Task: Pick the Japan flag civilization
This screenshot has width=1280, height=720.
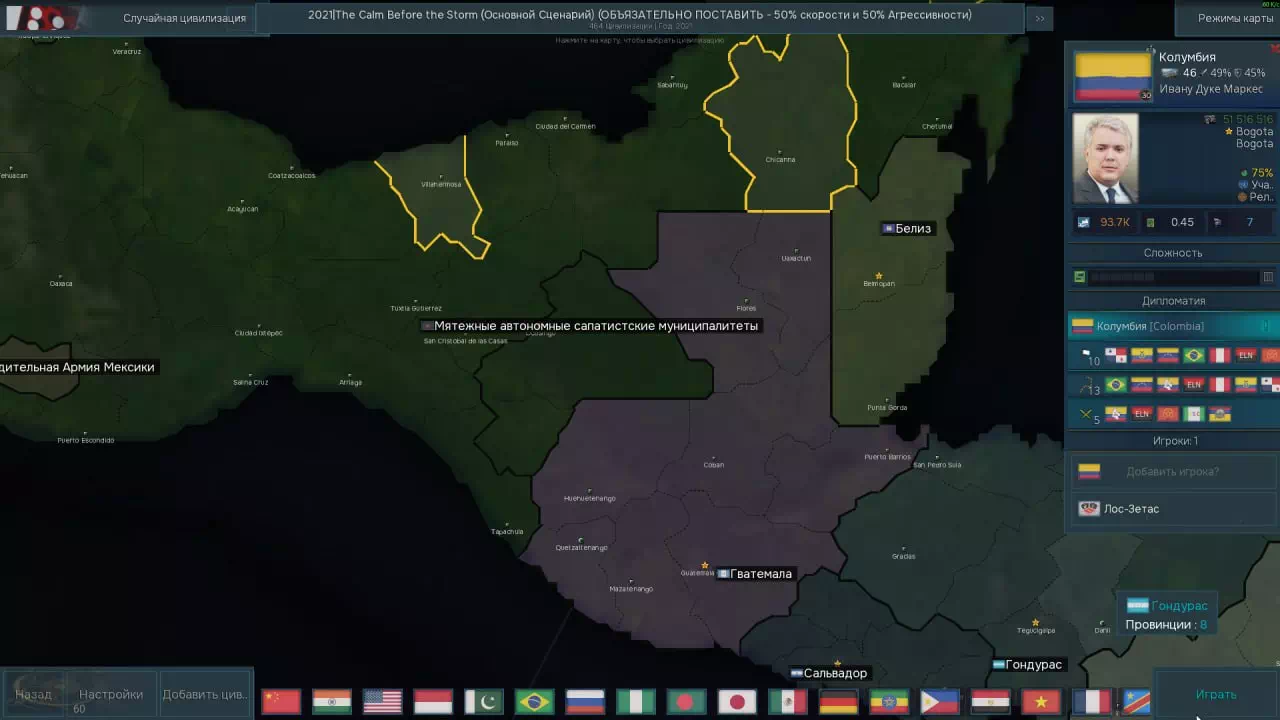Action: click(x=737, y=702)
